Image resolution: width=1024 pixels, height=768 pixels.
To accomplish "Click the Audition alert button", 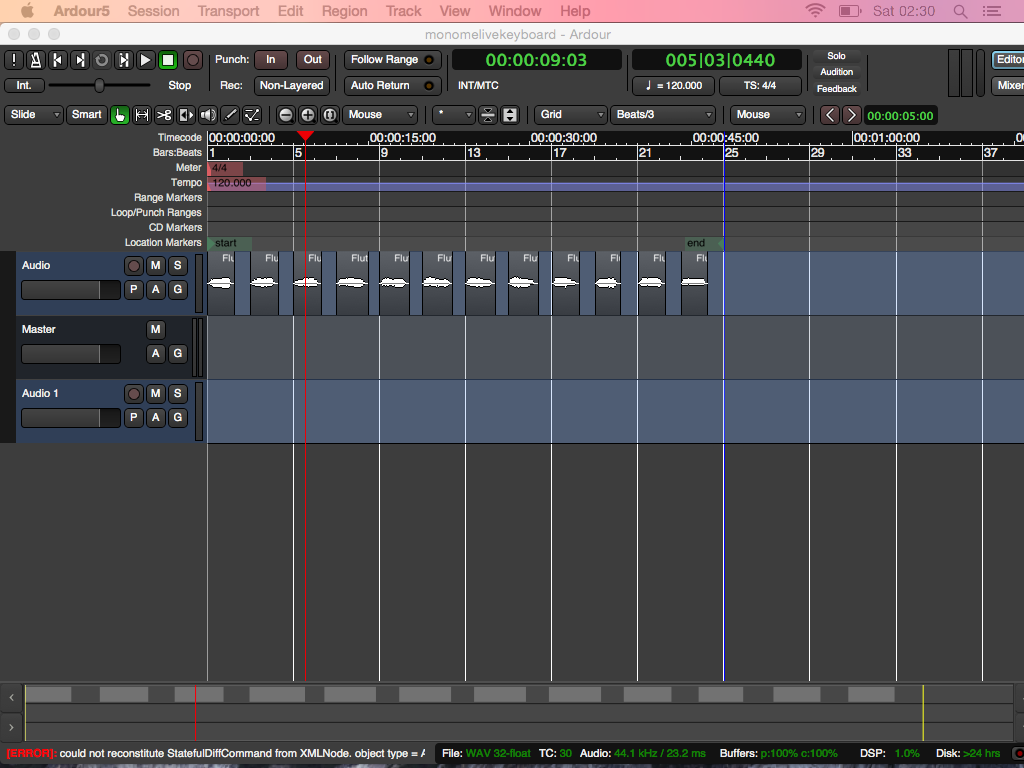I will tap(837, 72).
